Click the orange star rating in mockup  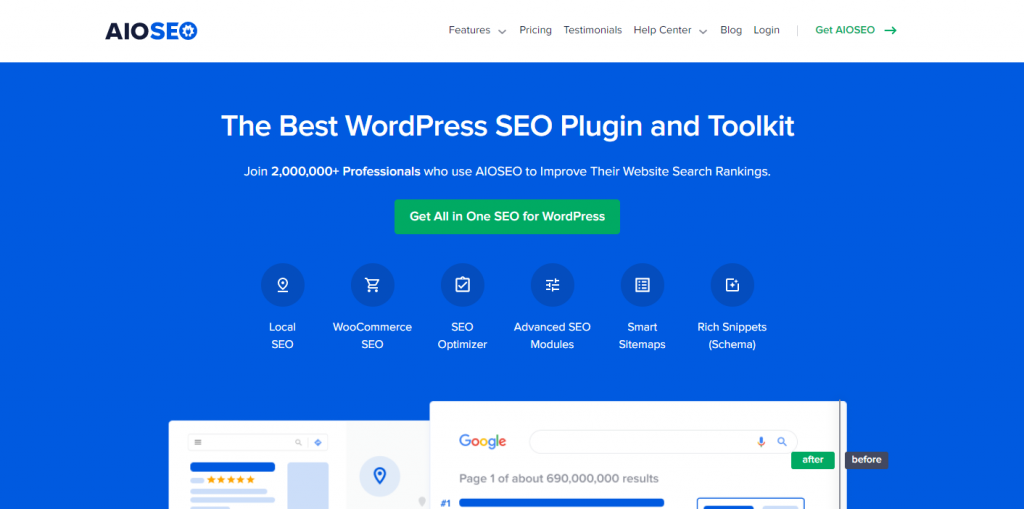[231, 480]
